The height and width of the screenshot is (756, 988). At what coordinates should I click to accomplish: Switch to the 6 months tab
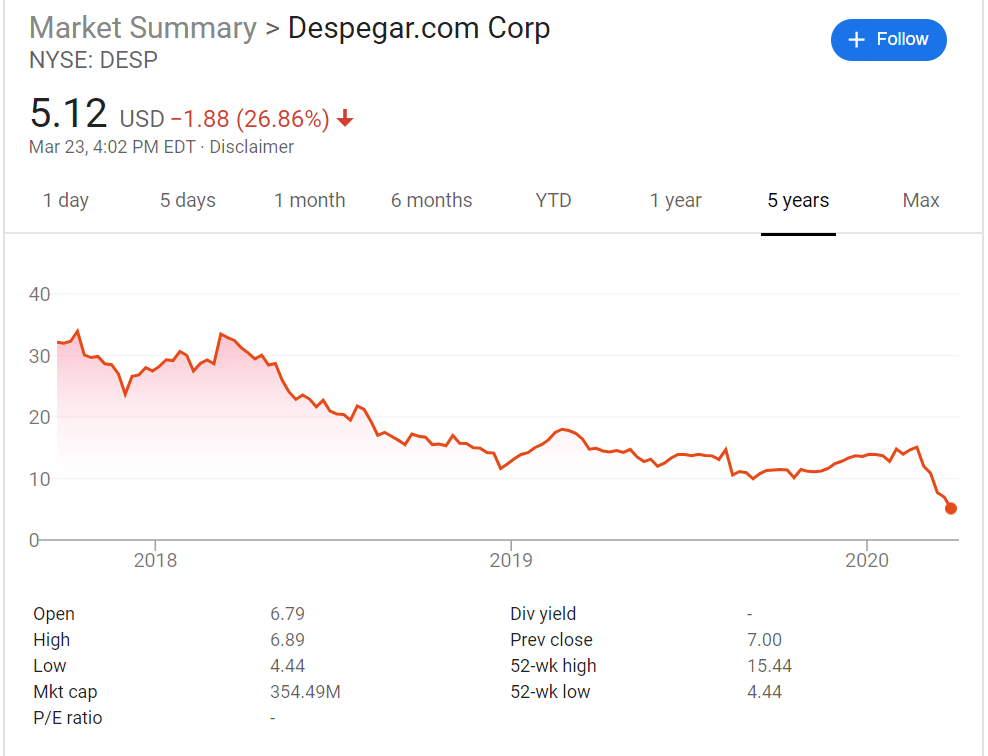[432, 201]
